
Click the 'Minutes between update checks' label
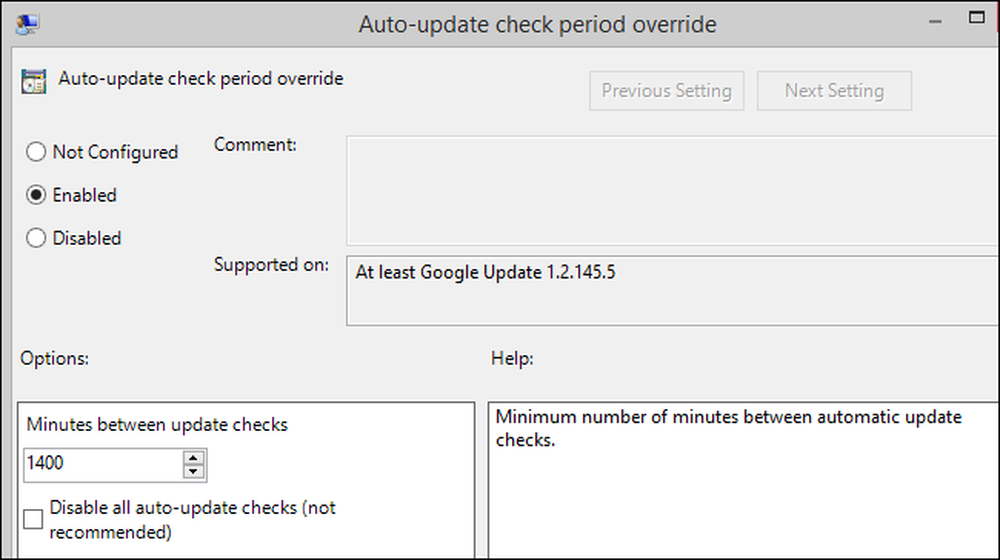157,425
